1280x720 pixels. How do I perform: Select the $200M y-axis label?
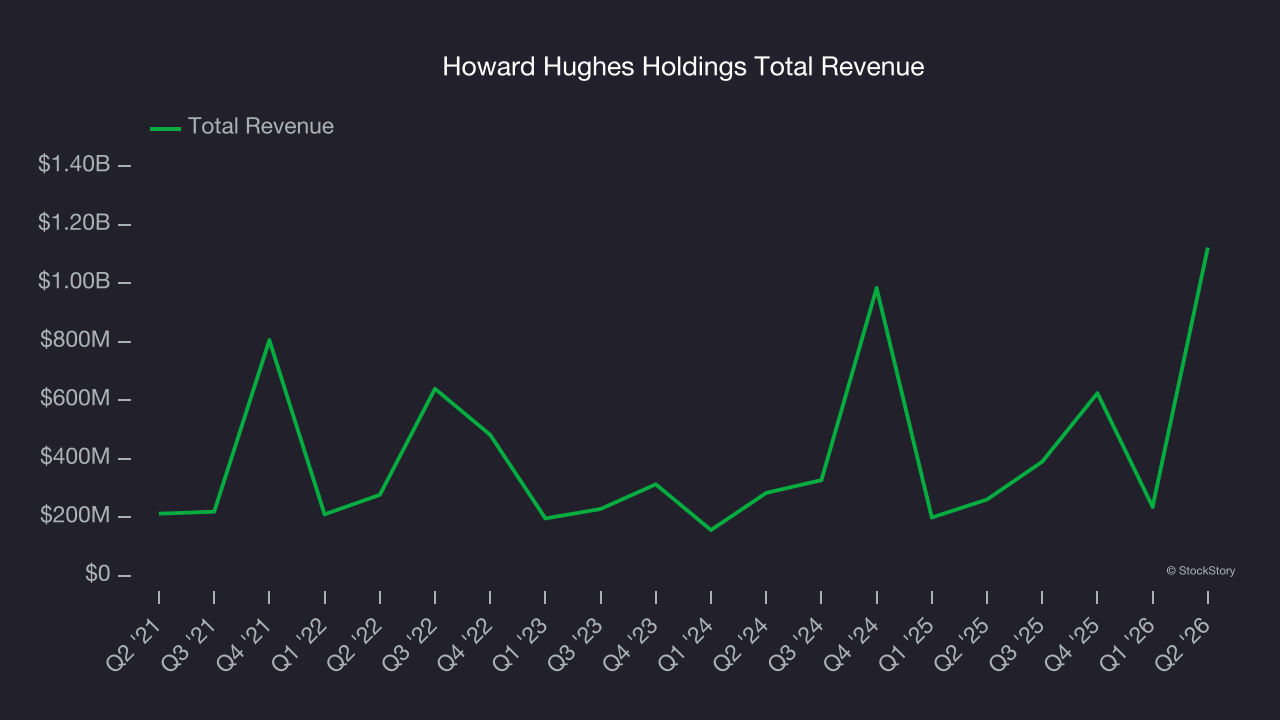(x=75, y=516)
